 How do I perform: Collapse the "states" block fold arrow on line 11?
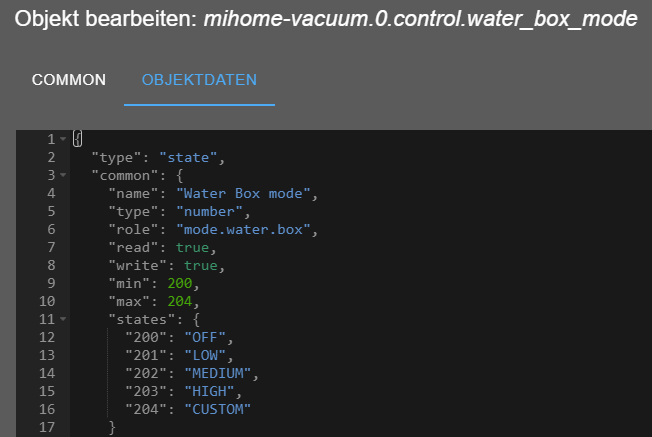(x=63, y=319)
